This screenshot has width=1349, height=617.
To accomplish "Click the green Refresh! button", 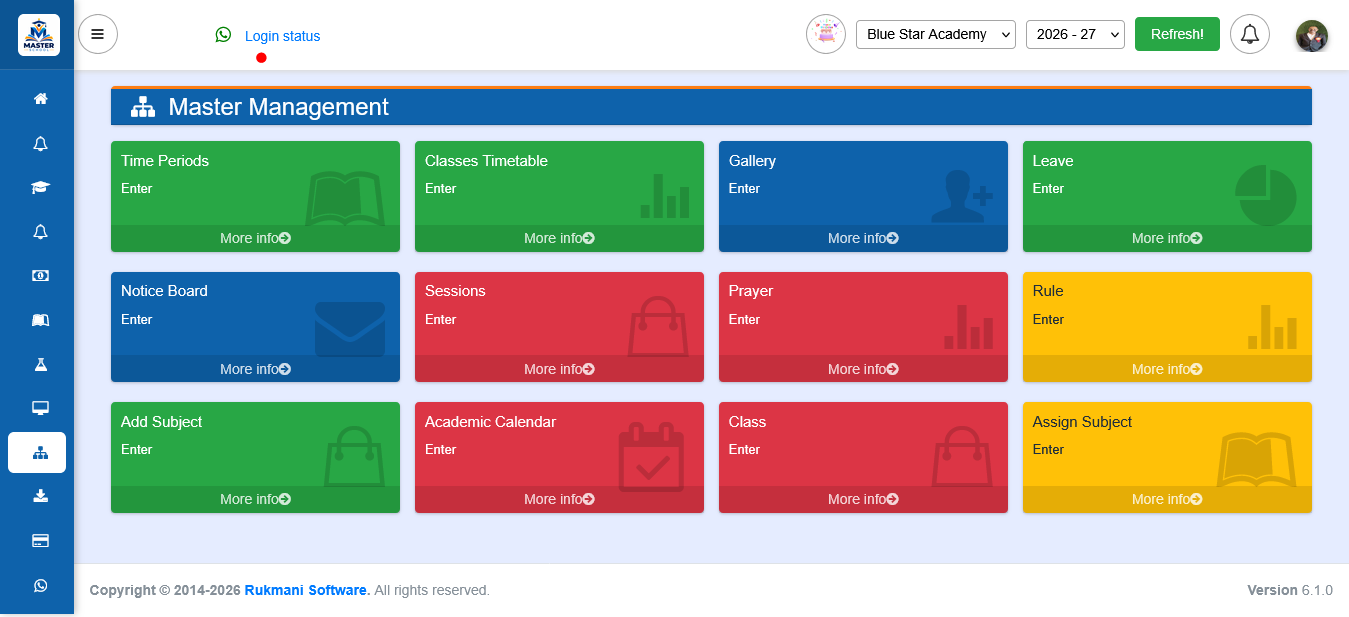I will [x=1177, y=34].
